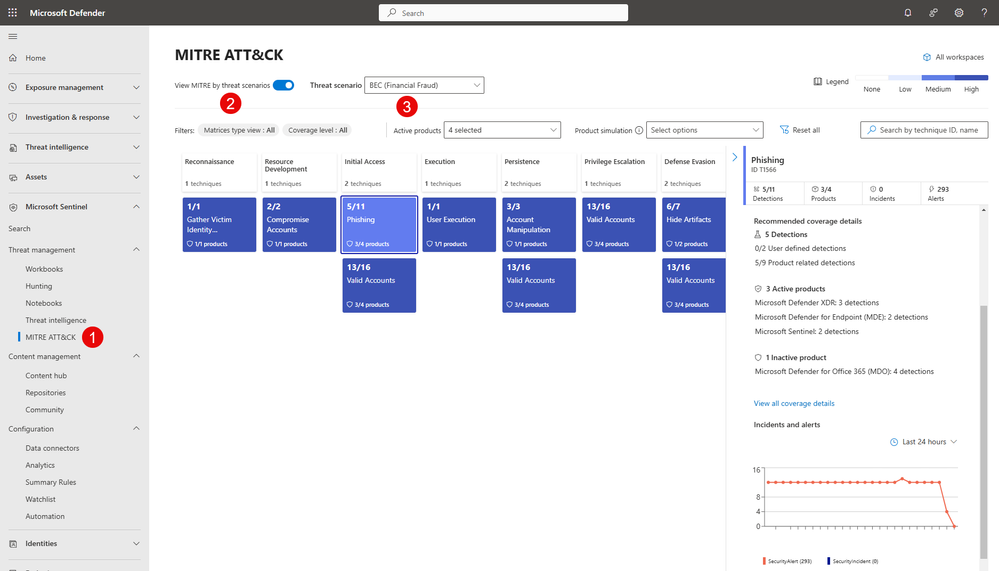999x571 pixels.
Task: Open the app launcher grid icon
Action: [x=12, y=13]
